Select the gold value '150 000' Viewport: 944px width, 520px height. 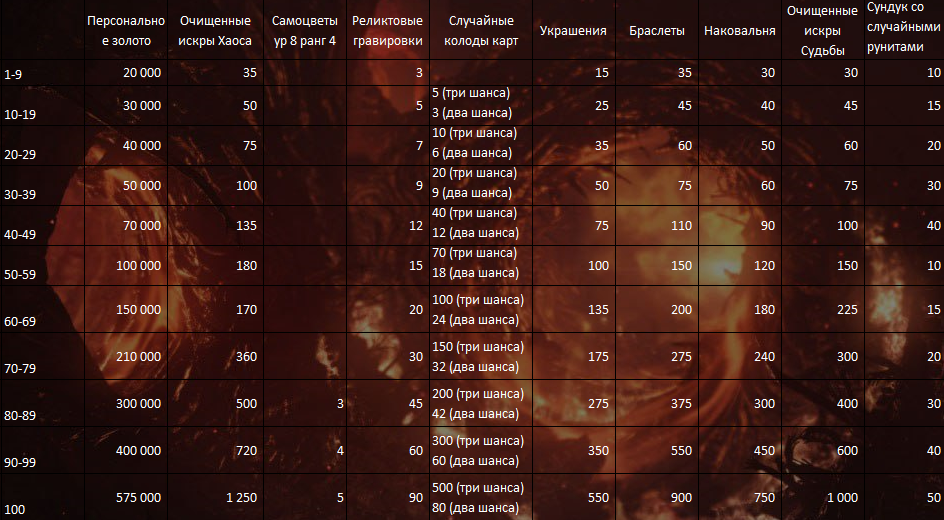138,309
